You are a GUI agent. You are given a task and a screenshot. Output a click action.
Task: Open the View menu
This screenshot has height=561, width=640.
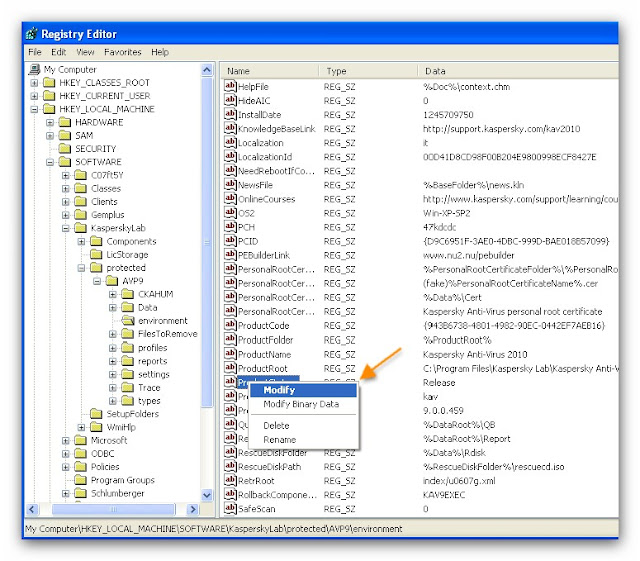point(85,52)
